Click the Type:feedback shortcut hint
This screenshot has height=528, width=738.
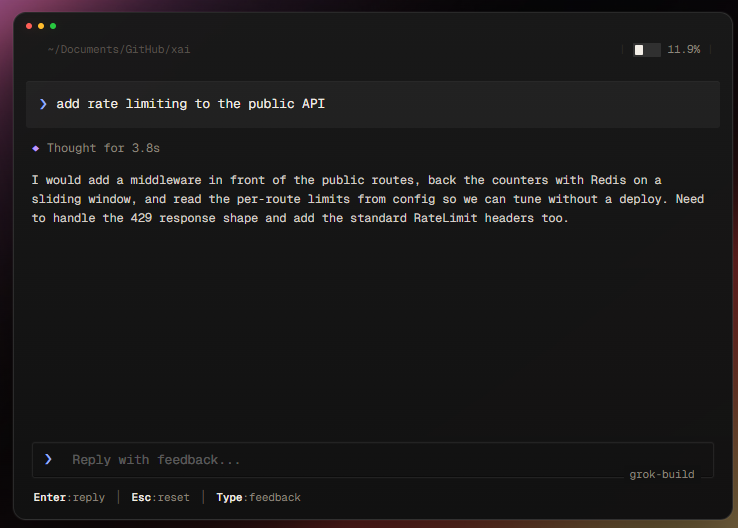tap(258, 497)
